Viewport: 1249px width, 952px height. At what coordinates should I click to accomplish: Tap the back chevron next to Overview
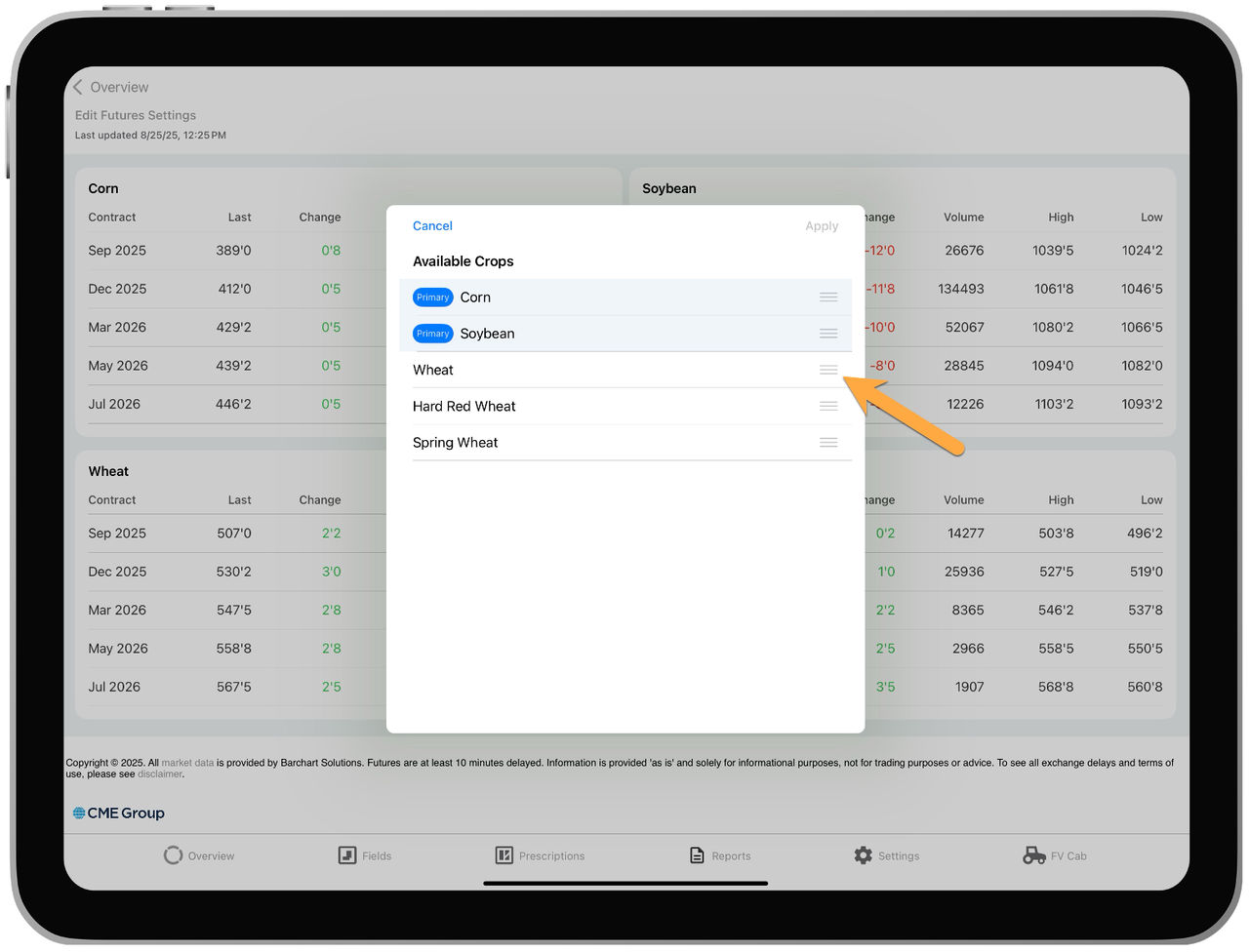click(x=78, y=87)
